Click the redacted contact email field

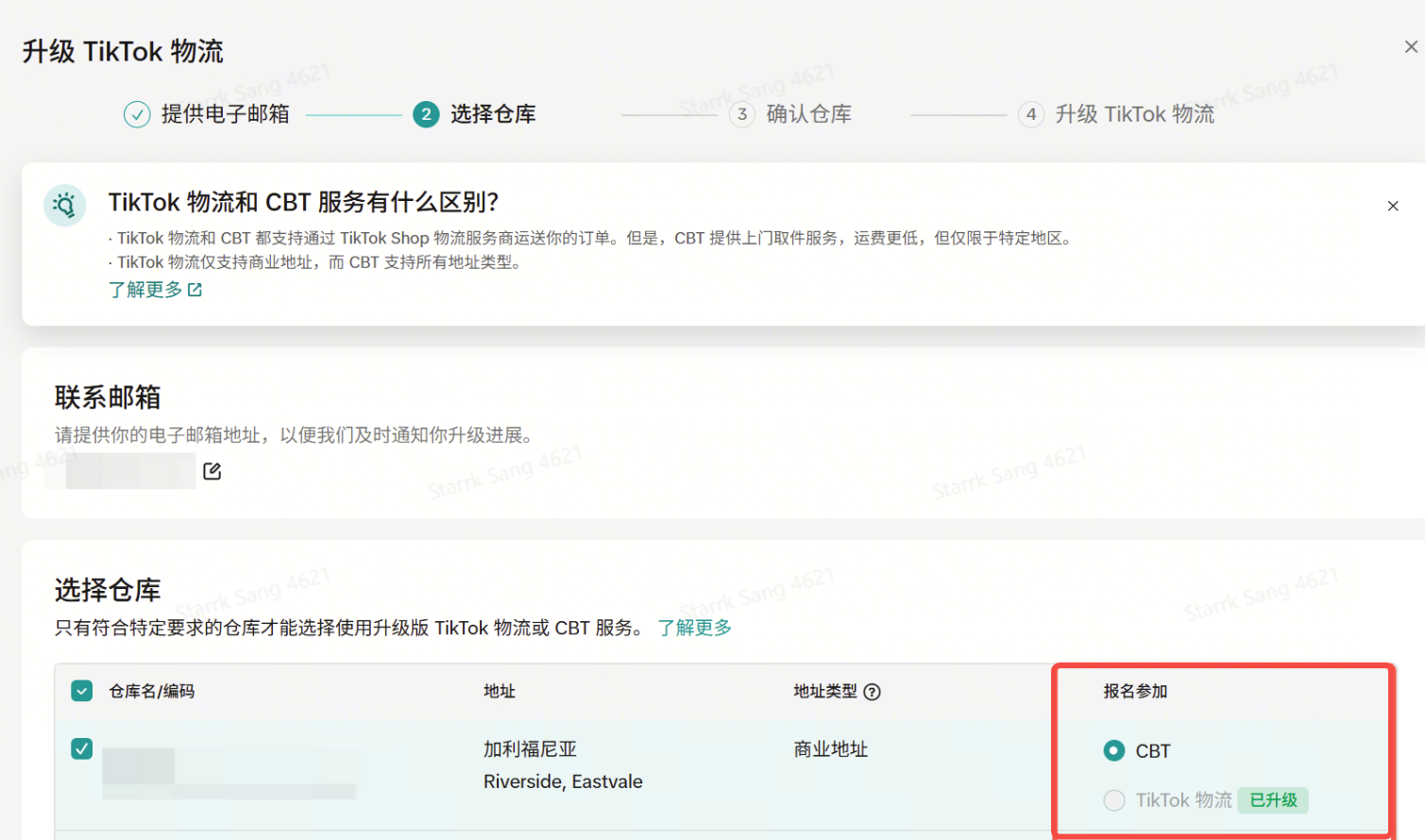[130, 471]
